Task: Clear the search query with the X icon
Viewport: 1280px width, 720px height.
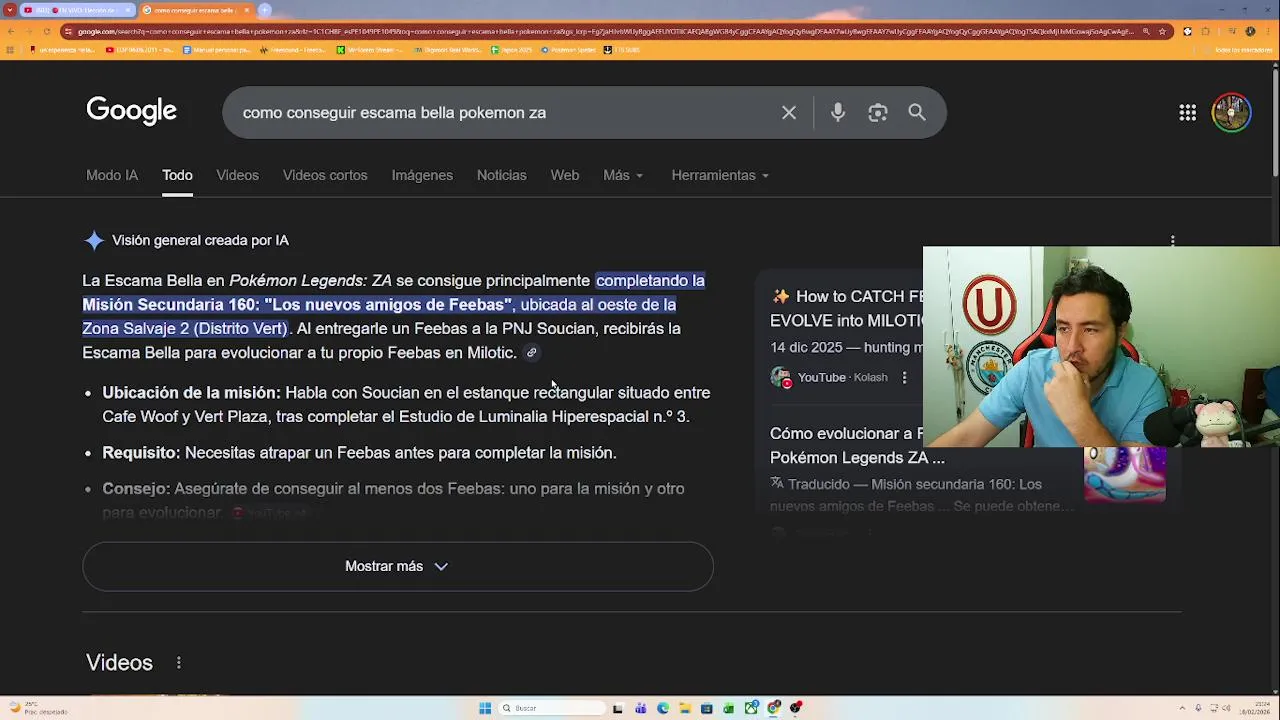Action: click(x=789, y=113)
